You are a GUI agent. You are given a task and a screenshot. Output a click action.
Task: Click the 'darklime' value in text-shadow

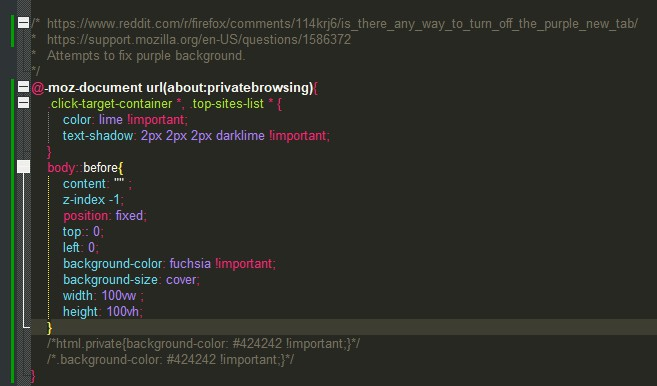[x=240, y=135]
